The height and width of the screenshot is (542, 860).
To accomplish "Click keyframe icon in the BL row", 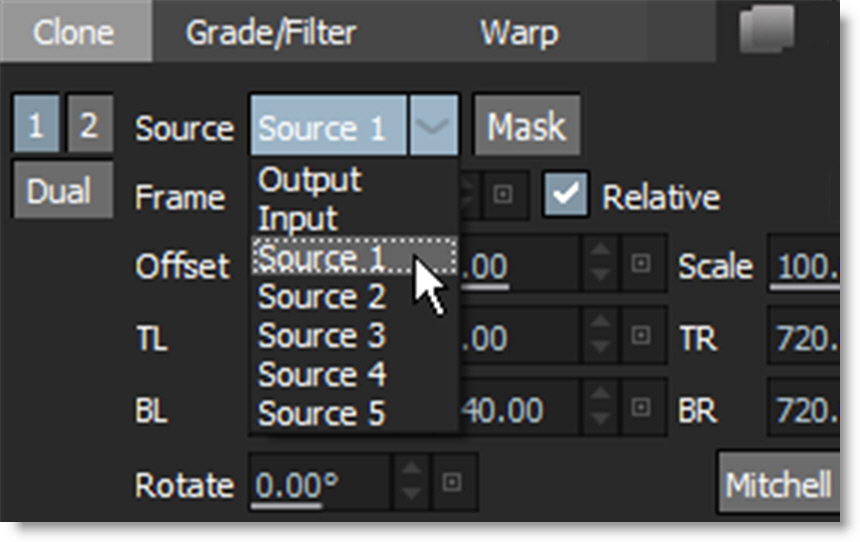I will (638, 409).
